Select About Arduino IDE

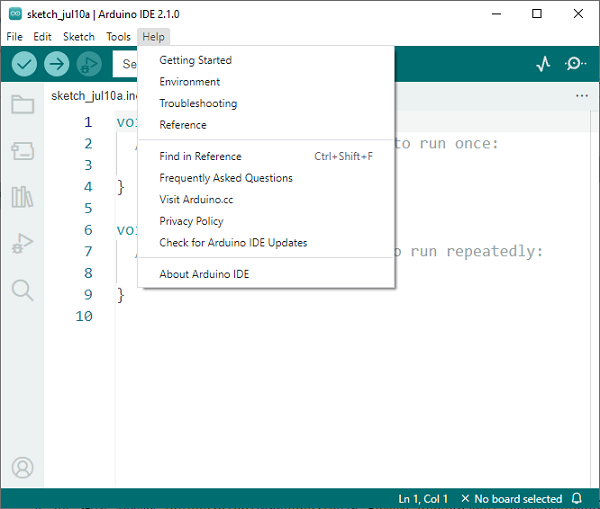[266, 274]
